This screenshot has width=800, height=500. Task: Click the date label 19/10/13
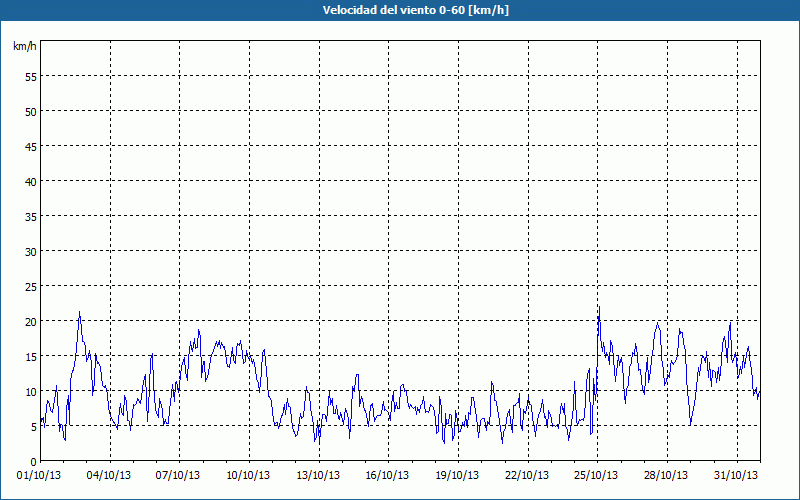(x=457, y=476)
